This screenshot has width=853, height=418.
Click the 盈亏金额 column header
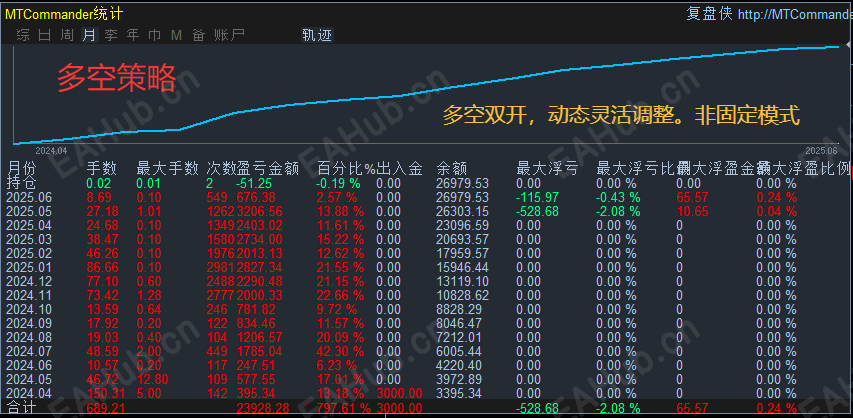tap(268, 169)
